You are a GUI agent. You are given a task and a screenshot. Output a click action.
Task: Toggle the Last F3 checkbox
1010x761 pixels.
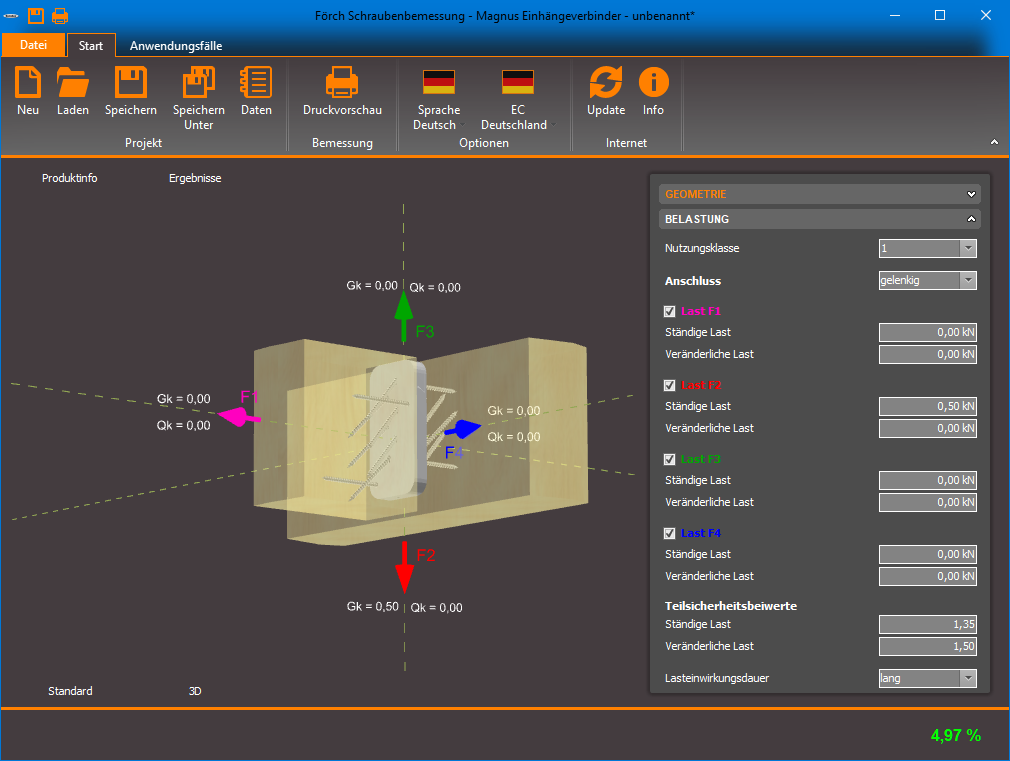pos(669,459)
